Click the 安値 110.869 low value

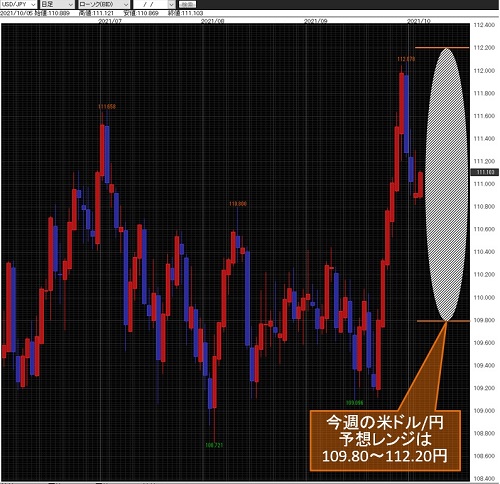coord(141,13)
